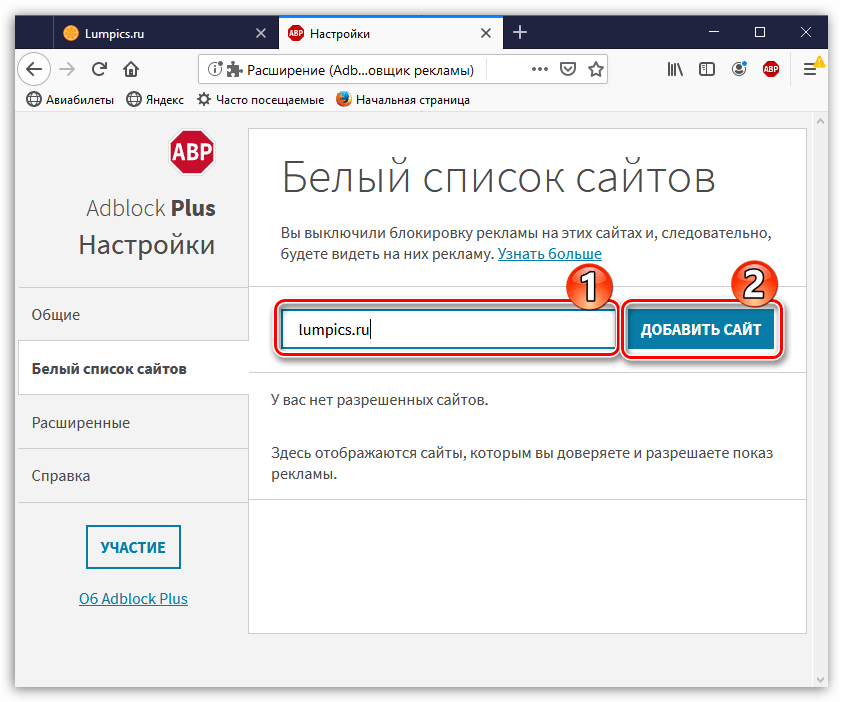Open the Firefox account icon
The image size is (843, 702).
coord(739,69)
